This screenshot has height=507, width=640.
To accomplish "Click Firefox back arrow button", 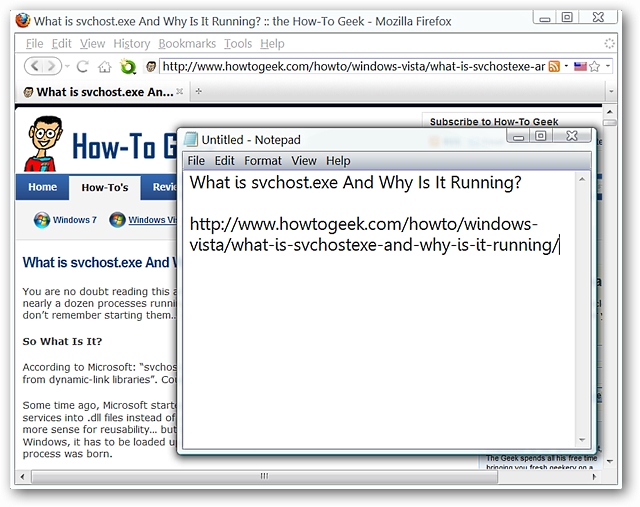I will click(34, 66).
